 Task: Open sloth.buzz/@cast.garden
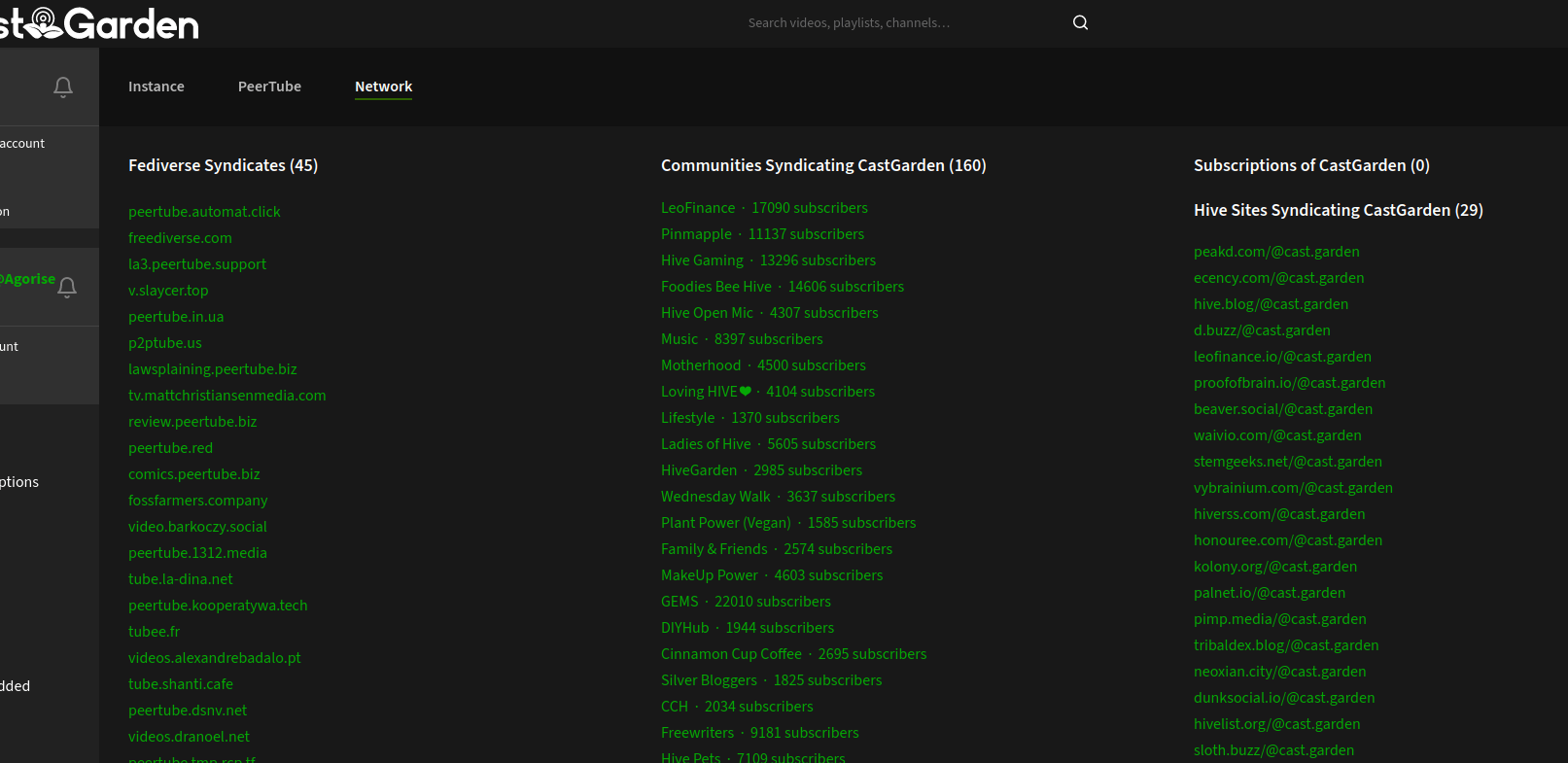point(1273,750)
